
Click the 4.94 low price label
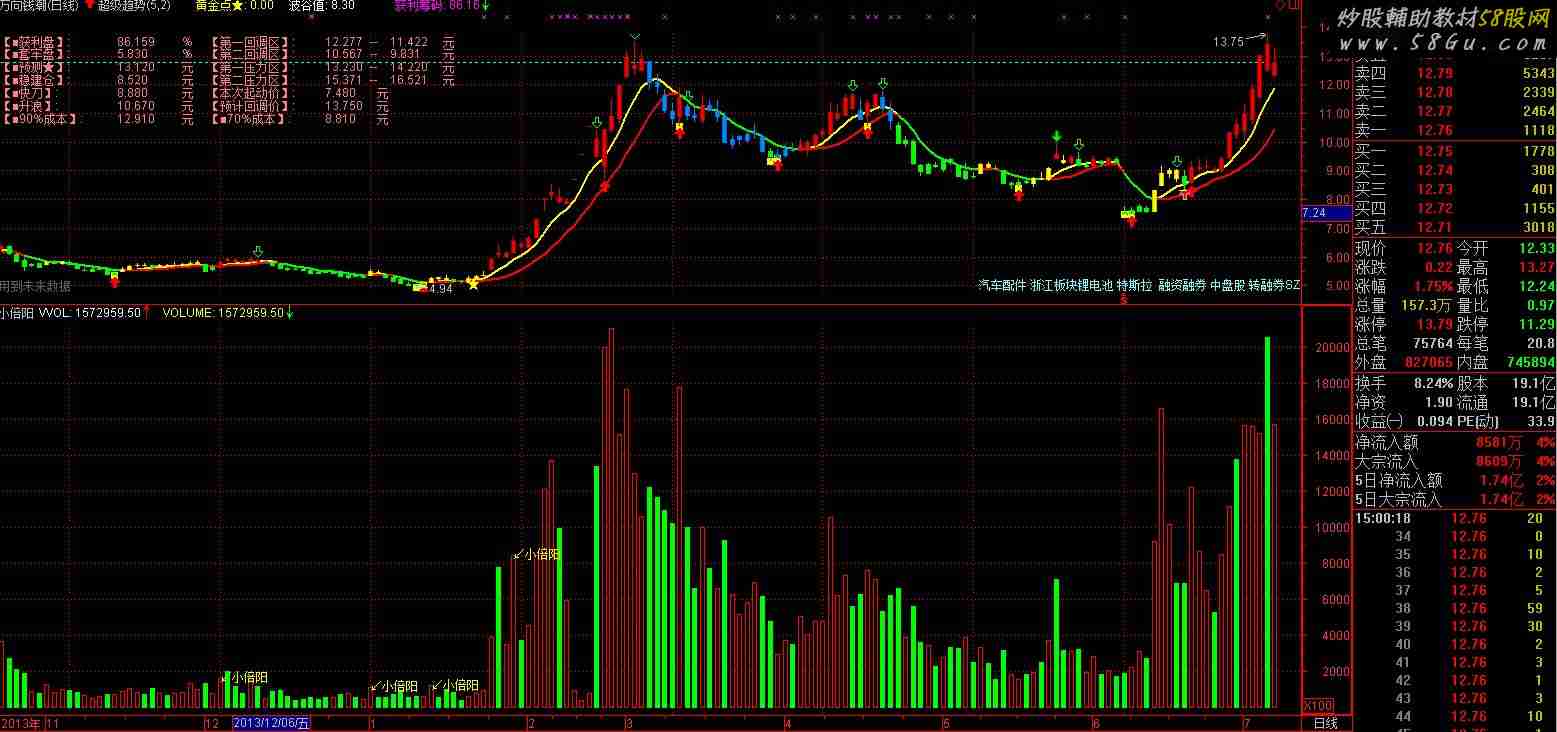[440, 289]
